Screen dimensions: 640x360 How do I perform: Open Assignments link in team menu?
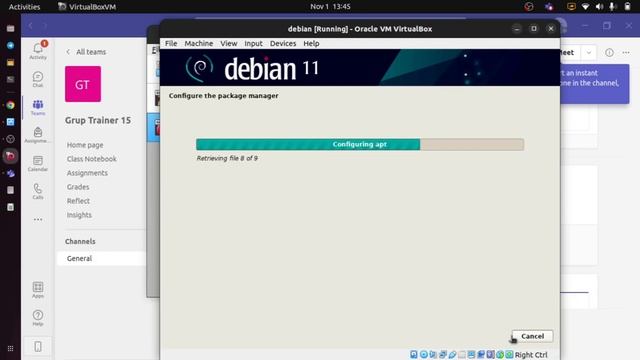point(87,173)
